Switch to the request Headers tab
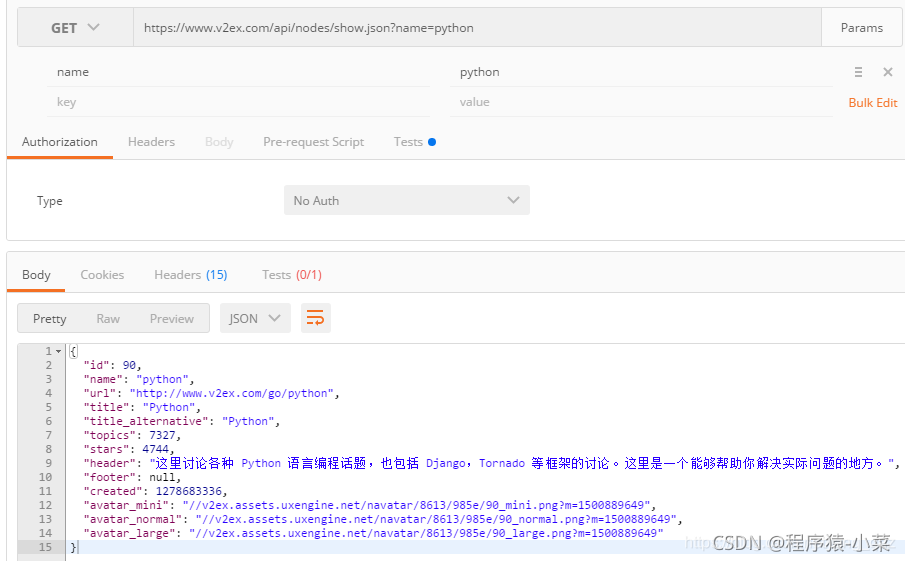This screenshot has height=561, width=905. (x=151, y=142)
